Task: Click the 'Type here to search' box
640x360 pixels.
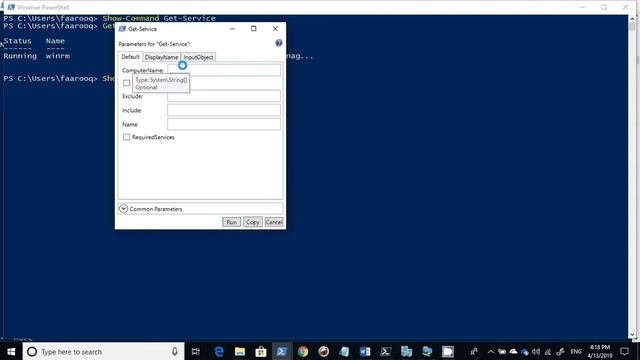Action: coord(103,351)
